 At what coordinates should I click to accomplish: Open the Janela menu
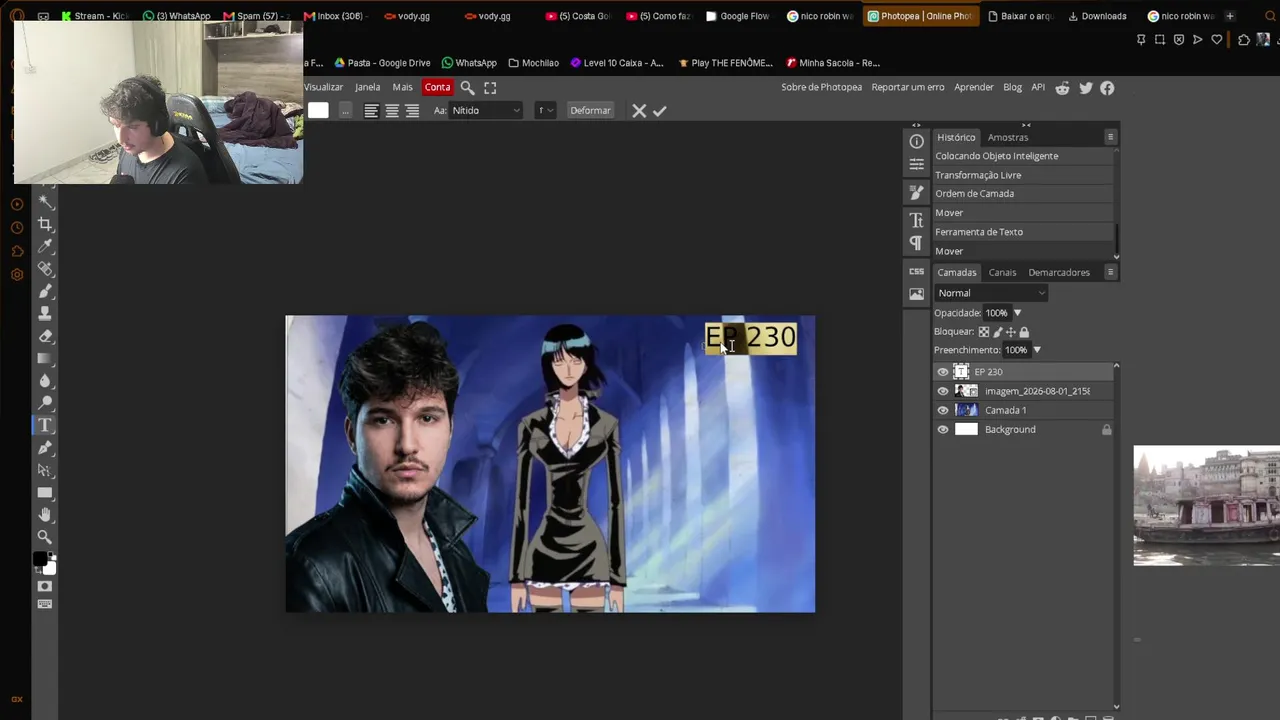pyautogui.click(x=367, y=88)
